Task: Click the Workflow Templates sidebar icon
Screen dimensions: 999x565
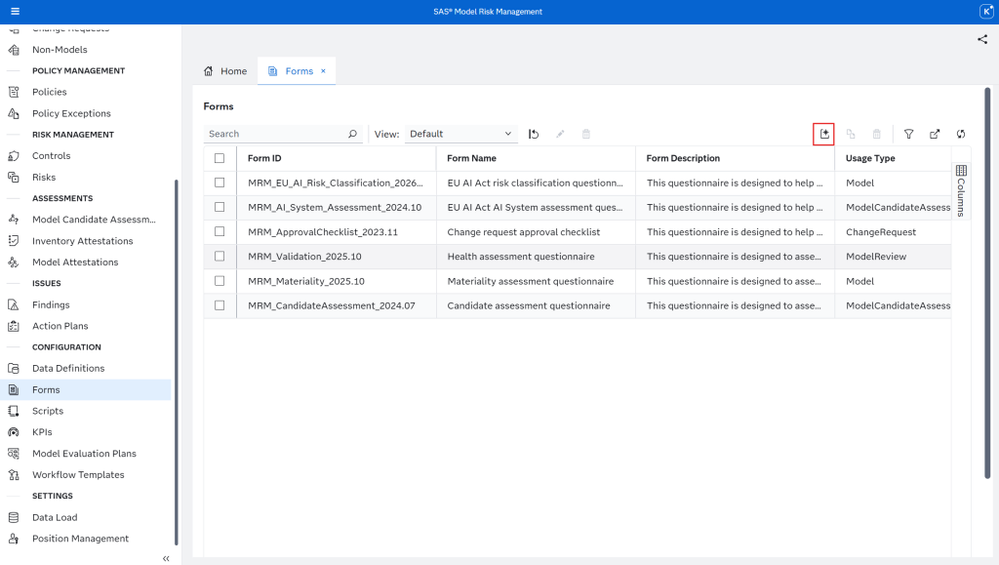Action: [13, 475]
